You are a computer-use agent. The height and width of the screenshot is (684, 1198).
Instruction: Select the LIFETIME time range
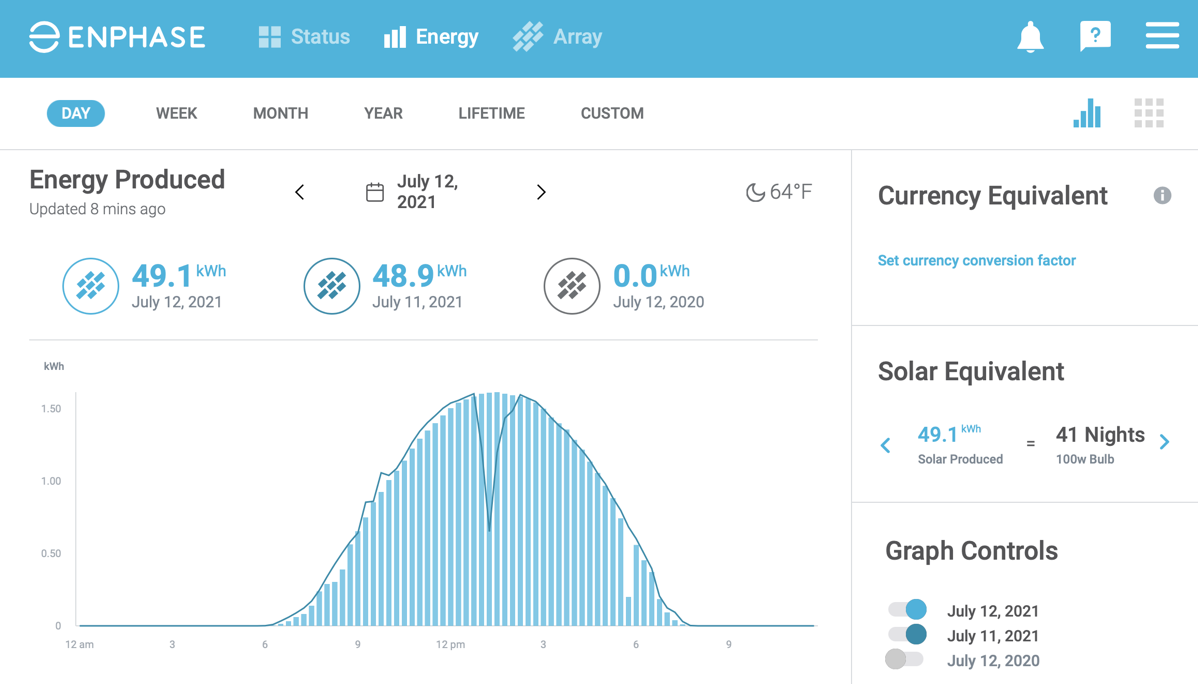tap(491, 114)
